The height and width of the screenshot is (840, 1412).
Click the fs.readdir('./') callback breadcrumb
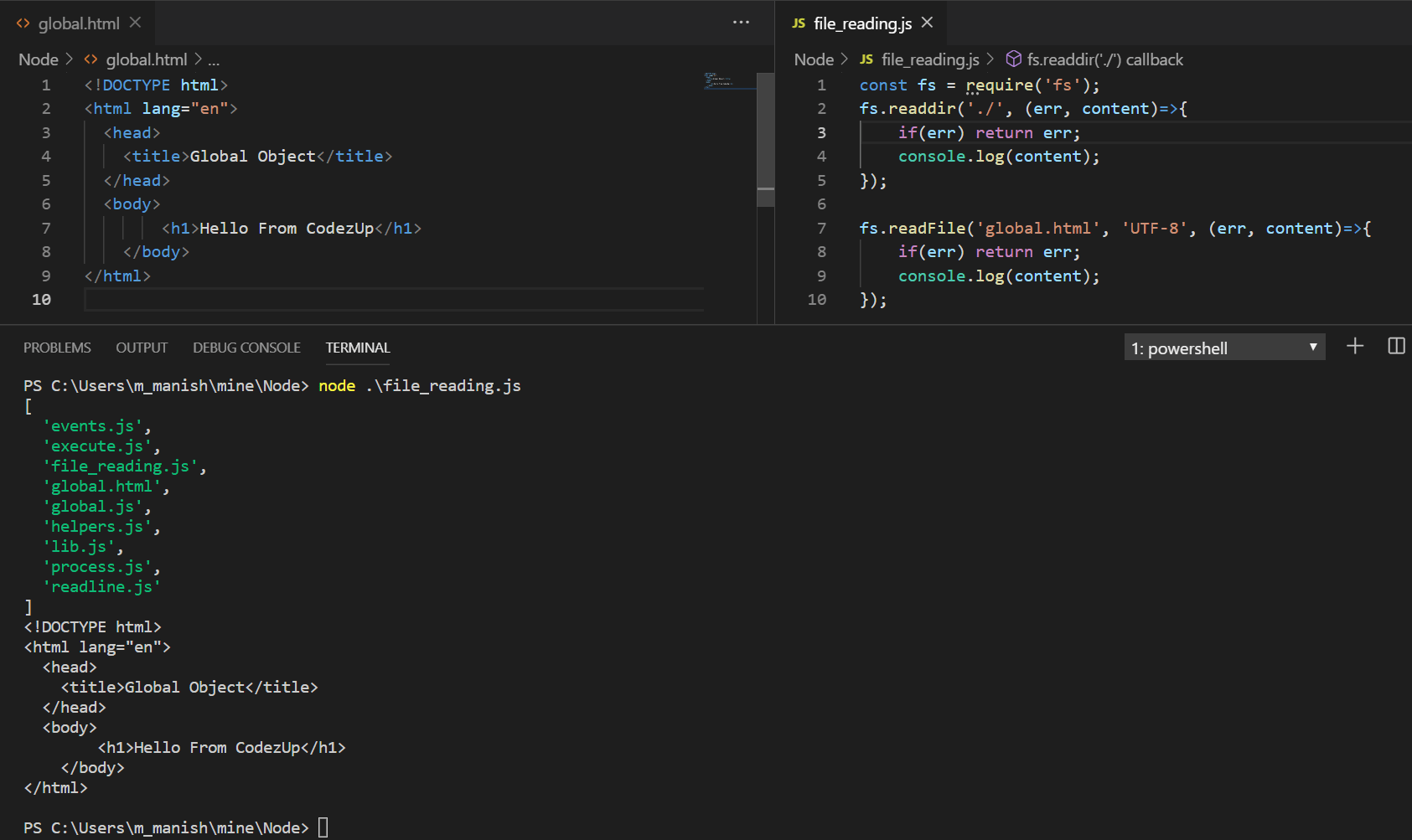pyautogui.click(x=1105, y=59)
